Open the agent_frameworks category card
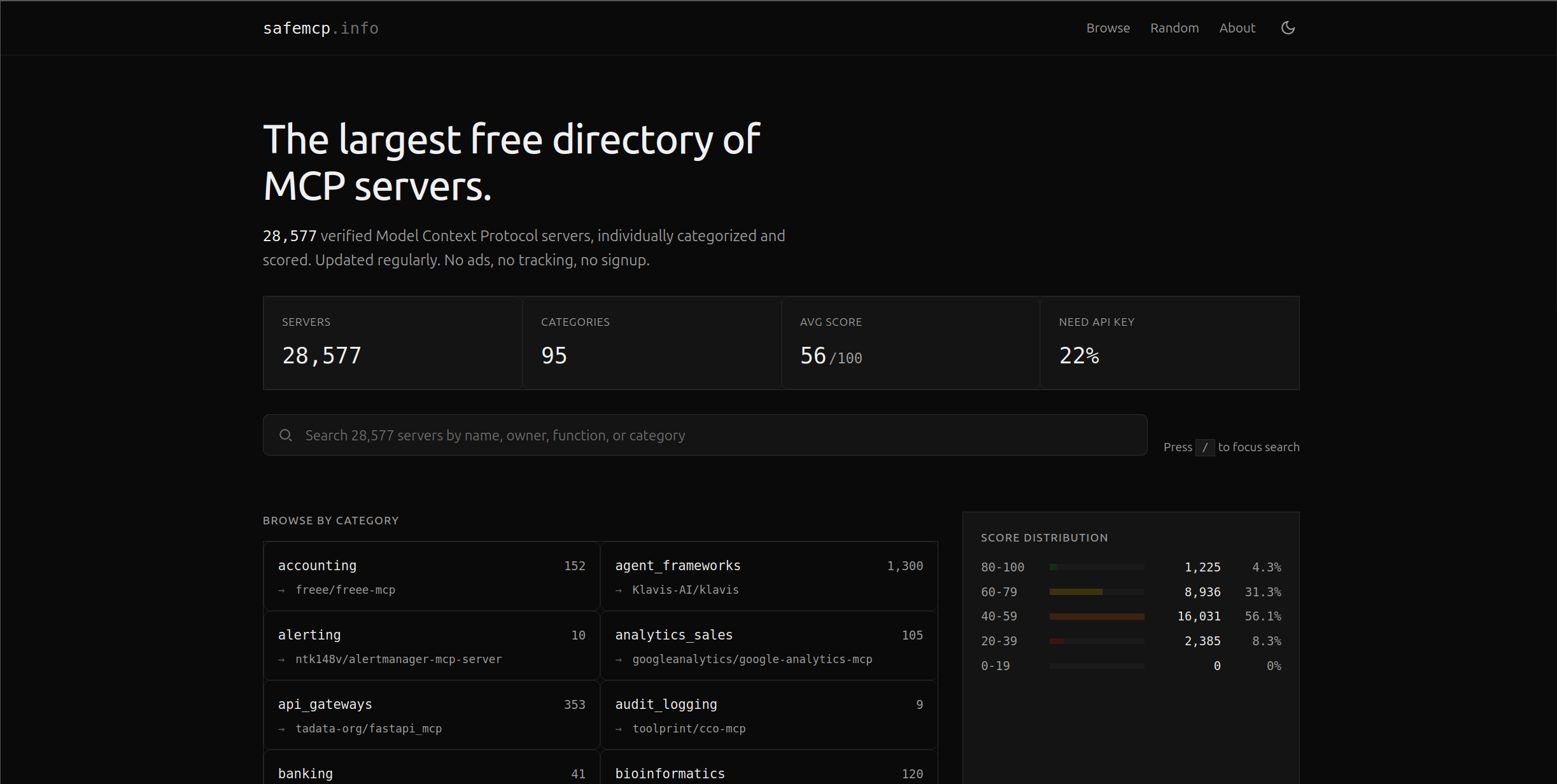 point(769,577)
